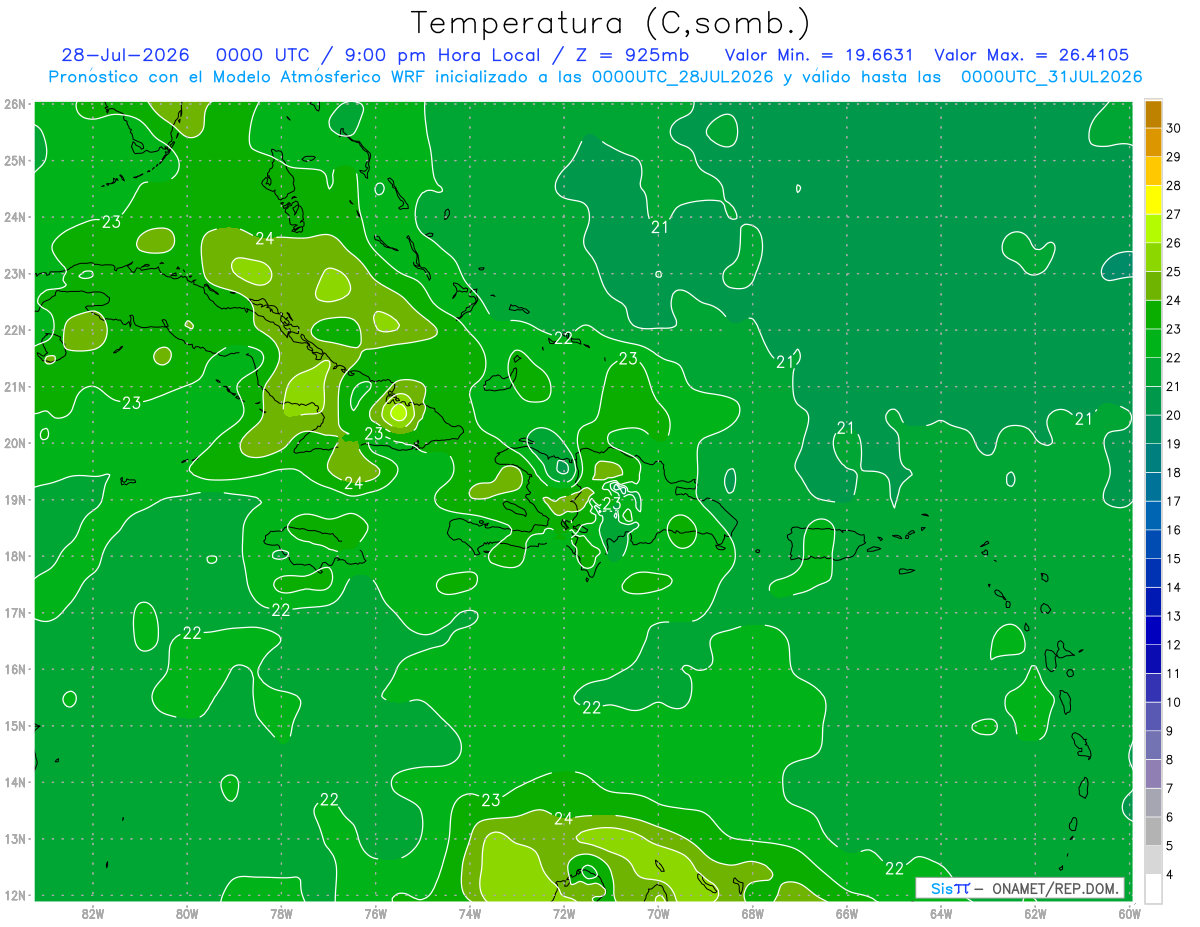Viewport: 1200px width, 927px height.
Task: Click 'Valor Max. = 26.4105' in header
Action: point(1032,55)
